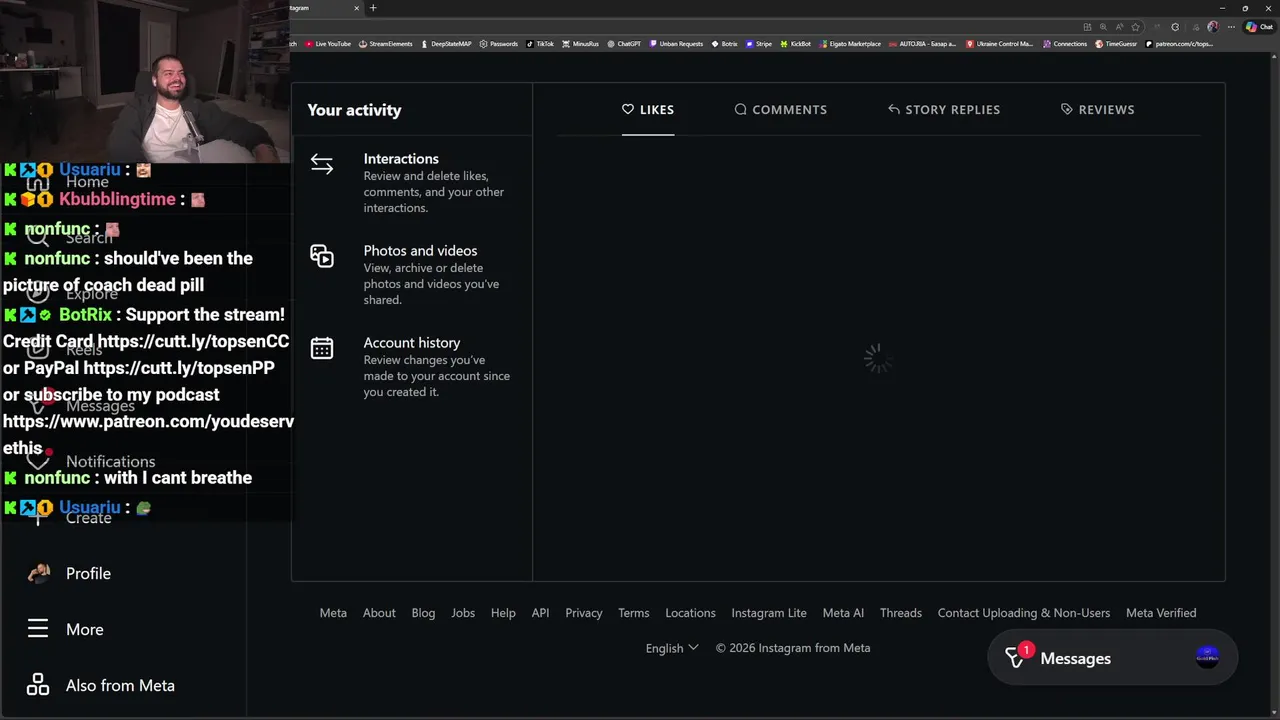Open the browser profile avatar
Screen dimensions: 1280x720
pyautogui.click(x=1213, y=27)
